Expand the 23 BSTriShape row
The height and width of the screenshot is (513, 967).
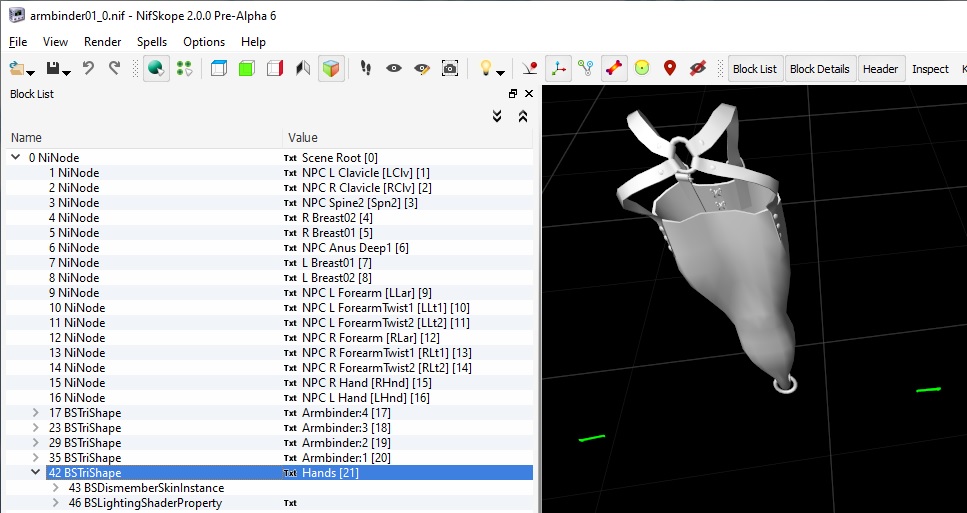pyautogui.click(x=35, y=427)
